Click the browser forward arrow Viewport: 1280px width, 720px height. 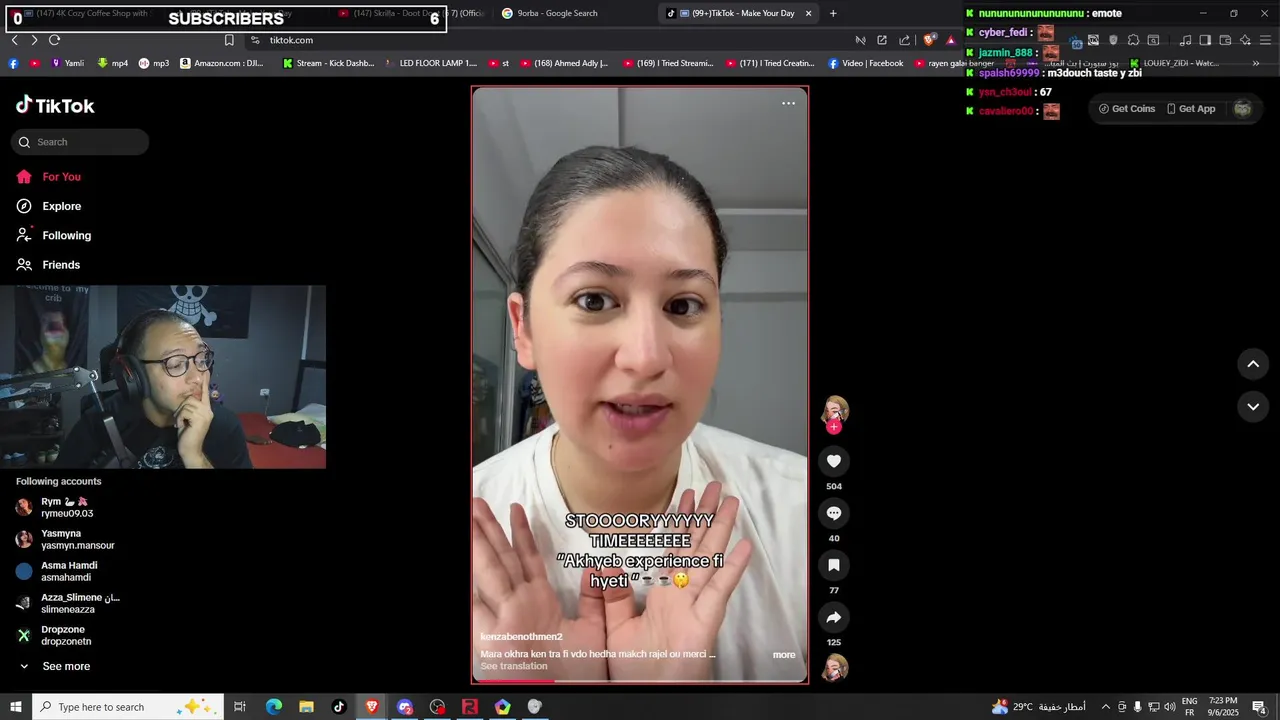pyautogui.click(x=34, y=40)
